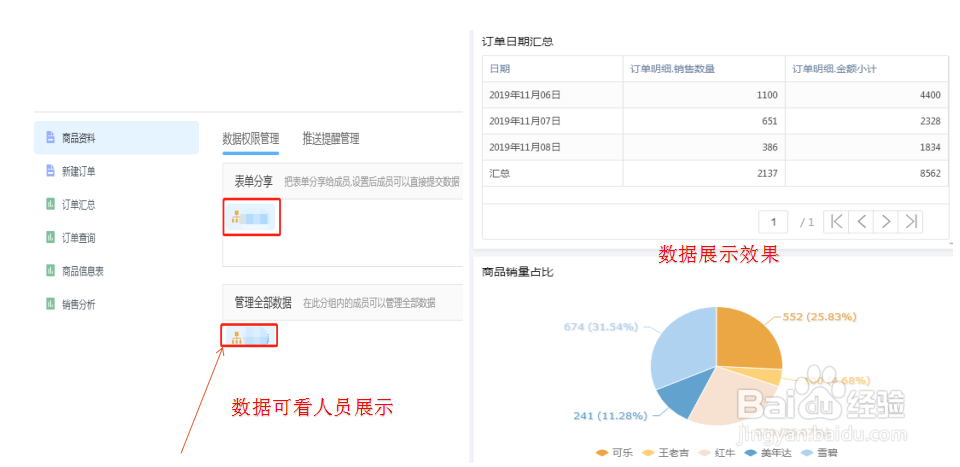Image resolution: width=960 pixels, height=467 pixels.
Task: Click the 674 (31.54%) chart label
Action: (601, 327)
